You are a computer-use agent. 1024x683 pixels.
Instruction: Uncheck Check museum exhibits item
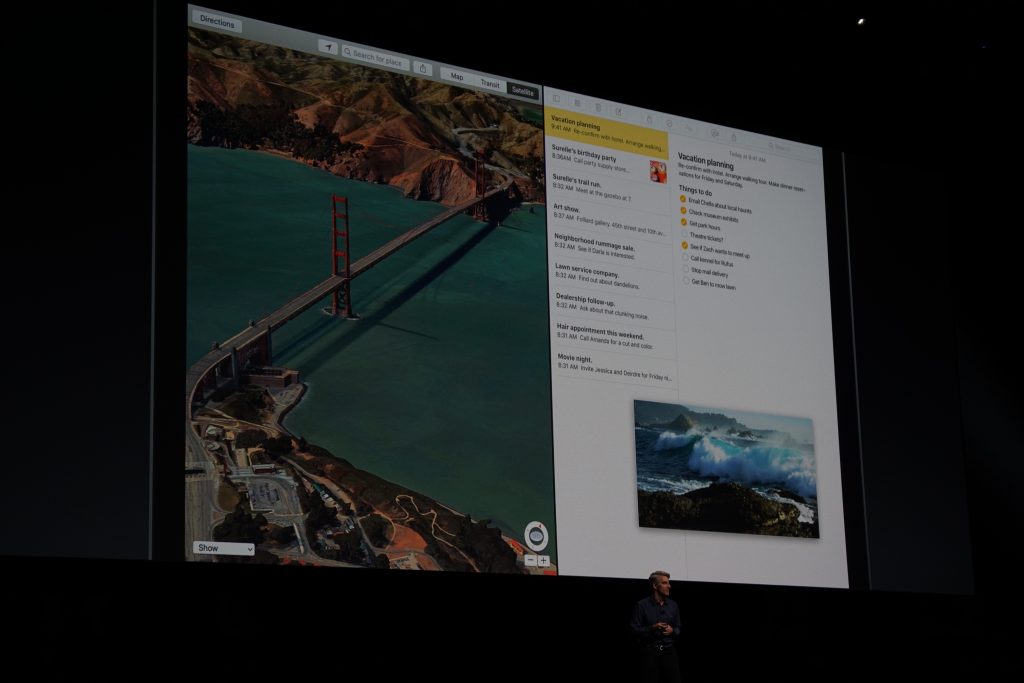(x=683, y=210)
